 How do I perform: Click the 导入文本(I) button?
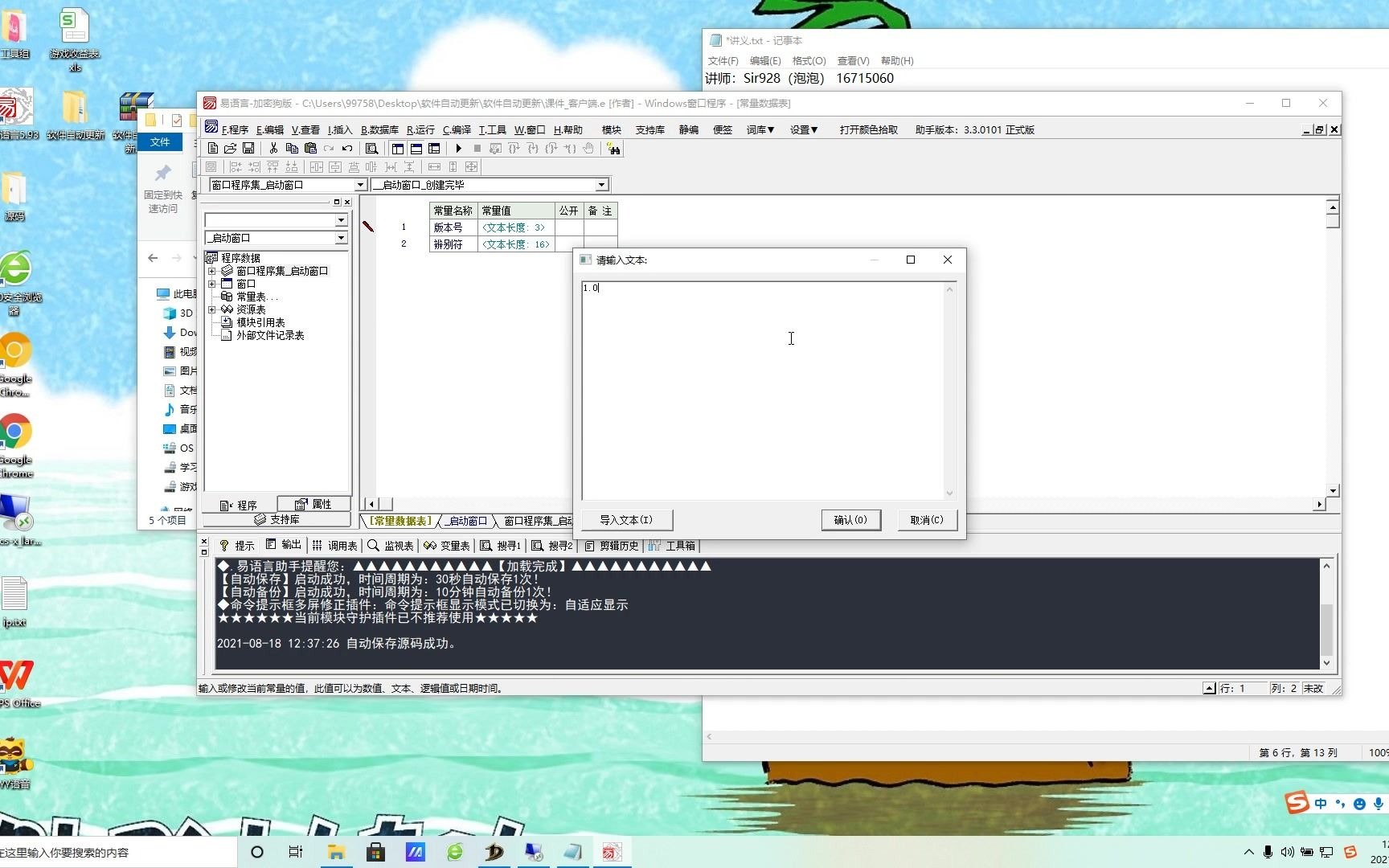click(626, 520)
